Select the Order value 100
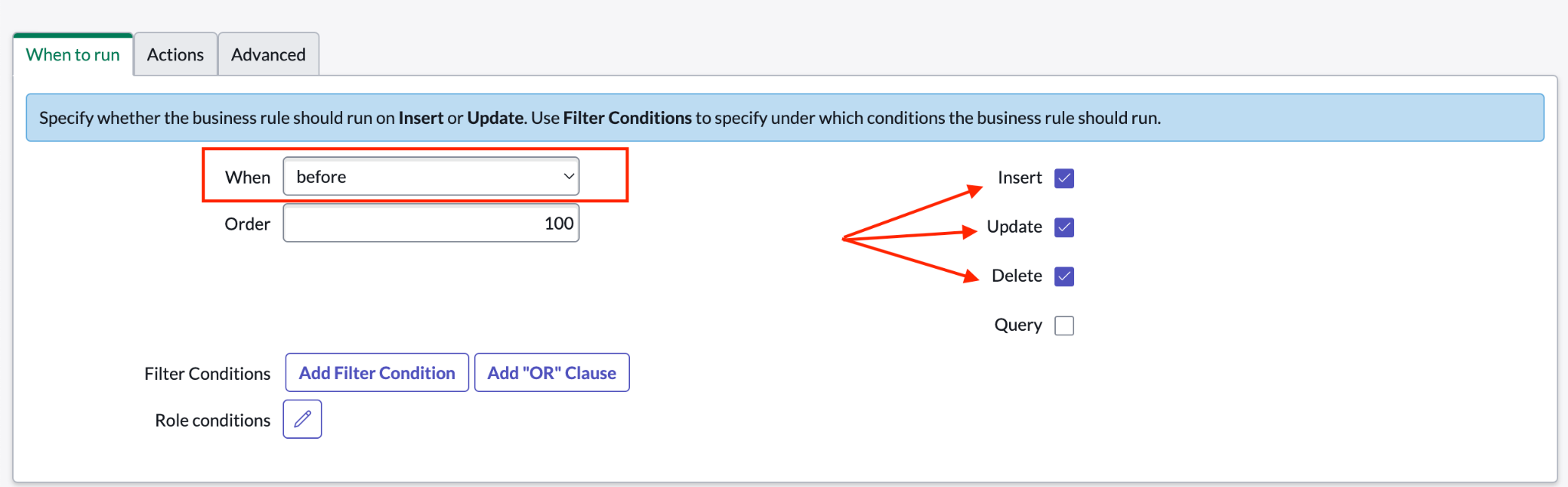 coord(559,223)
